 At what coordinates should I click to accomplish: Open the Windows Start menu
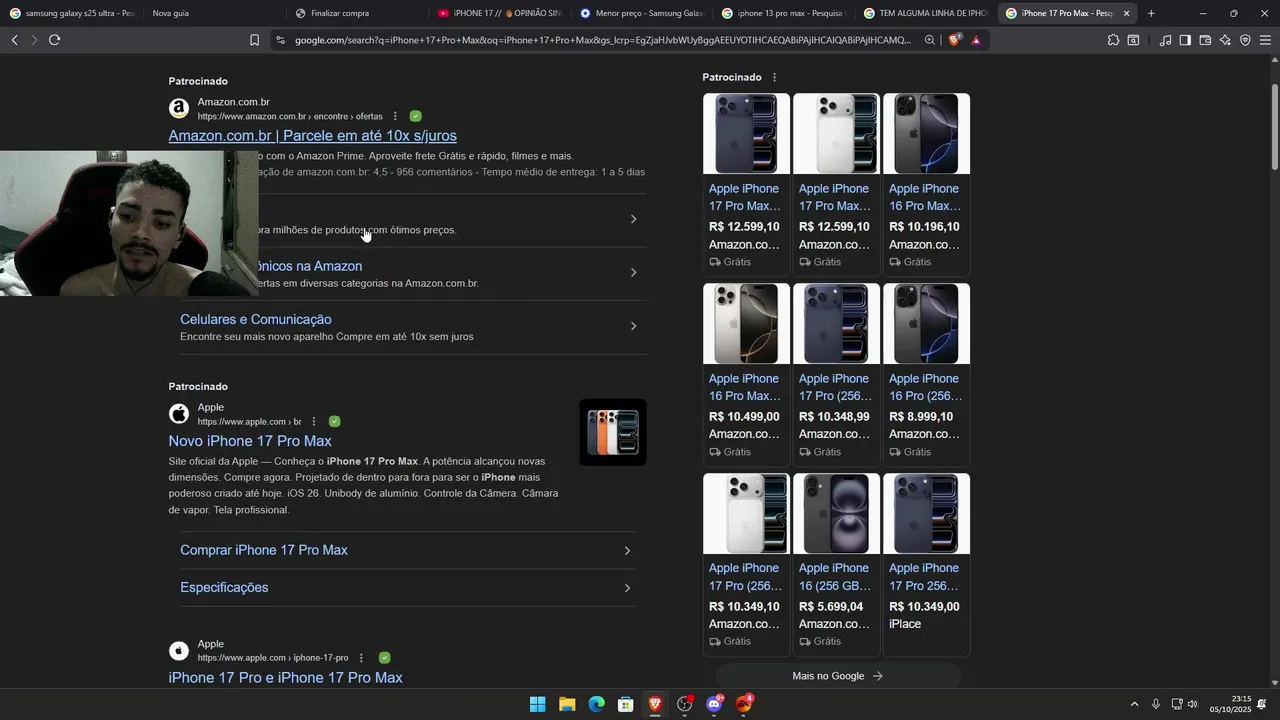point(537,704)
